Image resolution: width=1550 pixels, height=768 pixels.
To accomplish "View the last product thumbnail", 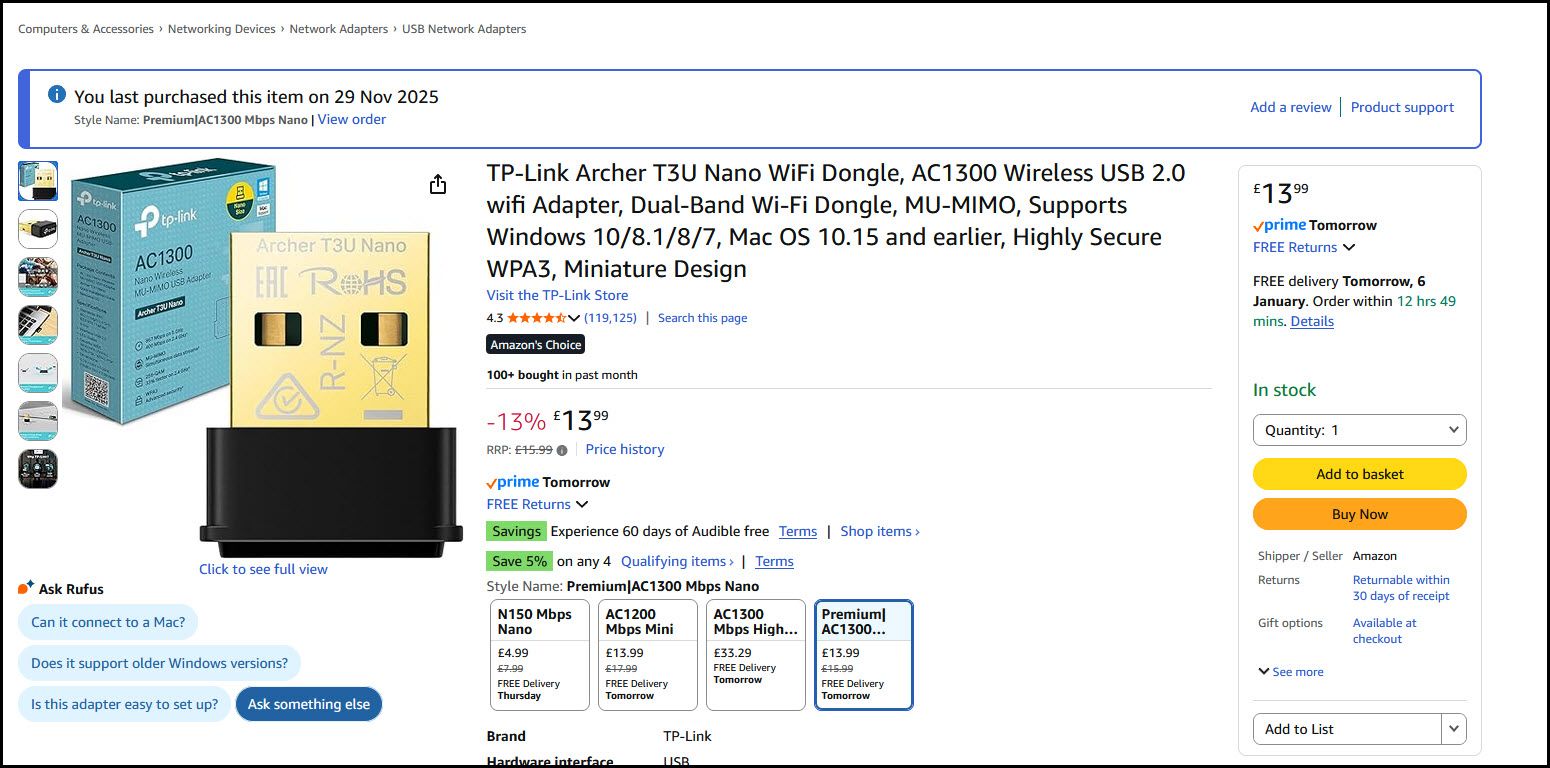I will pos(38,469).
